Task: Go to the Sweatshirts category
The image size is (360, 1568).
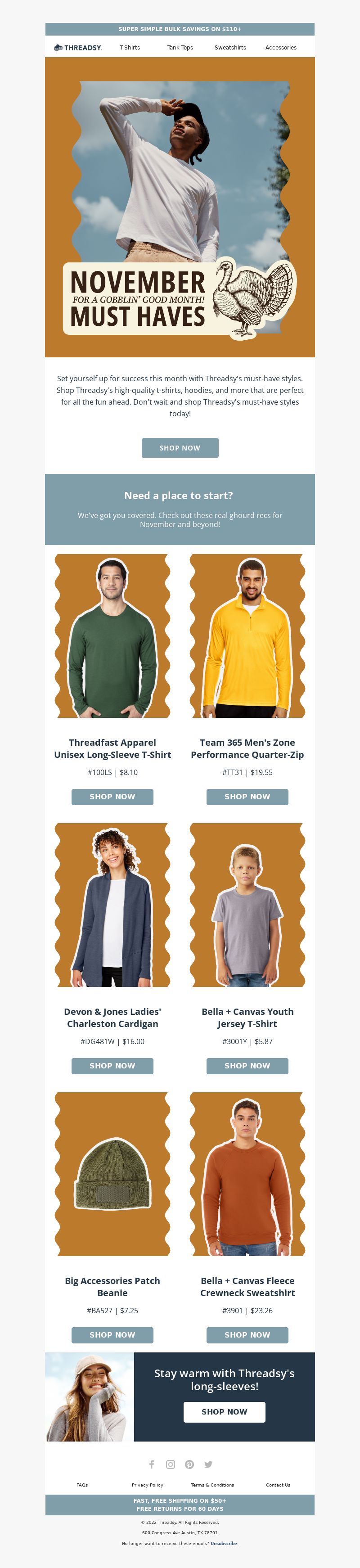Action: [x=230, y=47]
